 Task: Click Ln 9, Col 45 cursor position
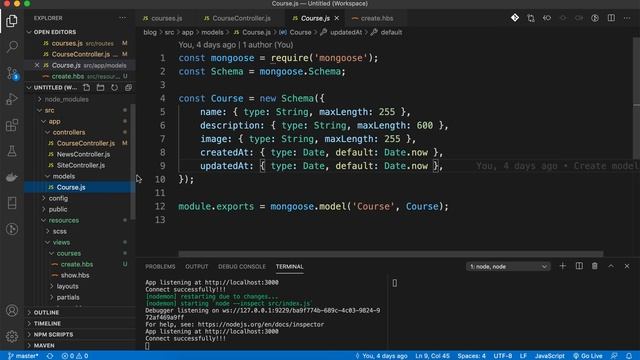click(432, 356)
